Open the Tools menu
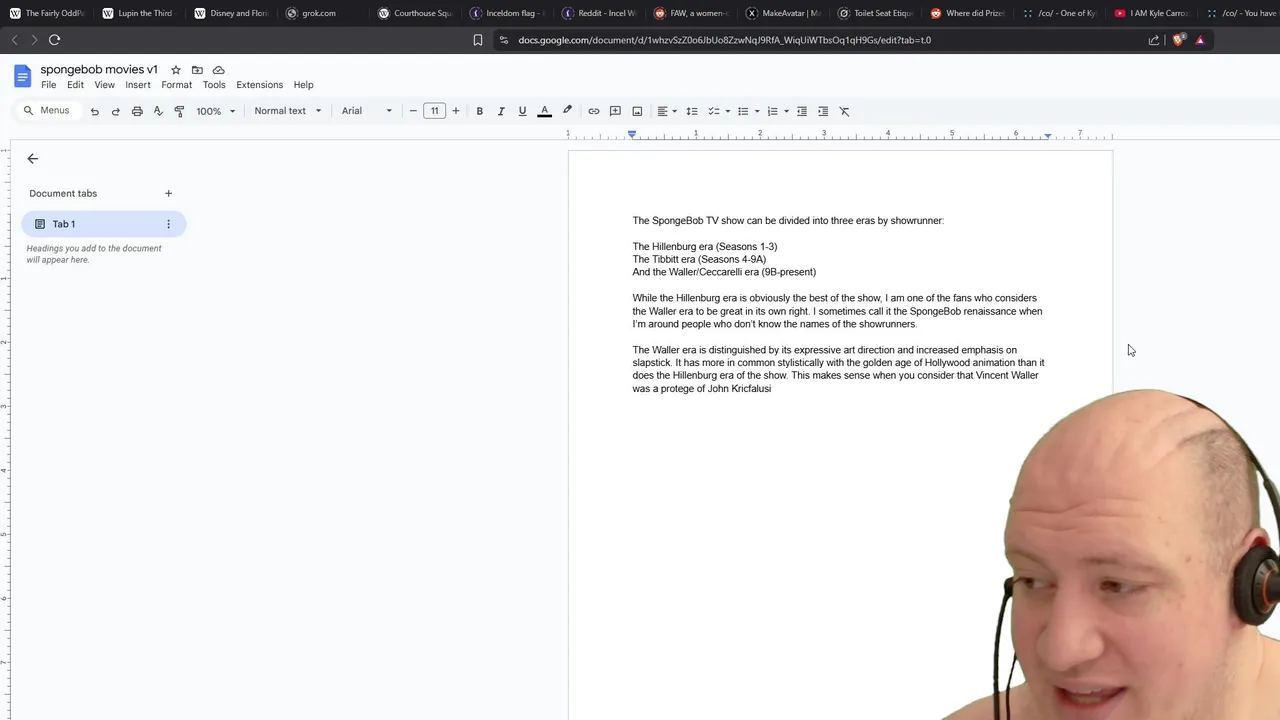The width and height of the screenshot is (1280, 720). click(214, 85)
